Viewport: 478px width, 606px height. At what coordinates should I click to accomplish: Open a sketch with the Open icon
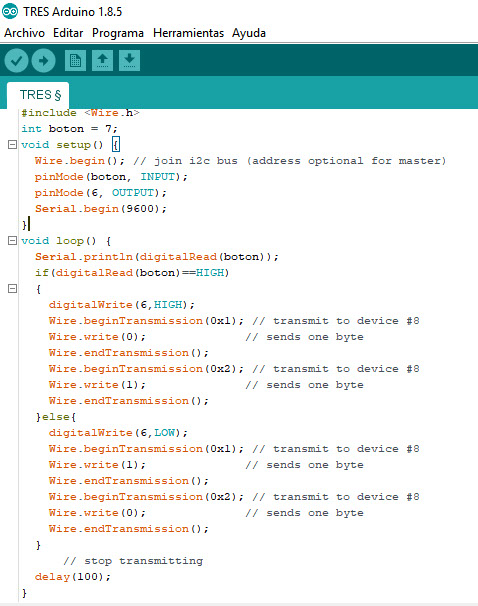[102, 61]
